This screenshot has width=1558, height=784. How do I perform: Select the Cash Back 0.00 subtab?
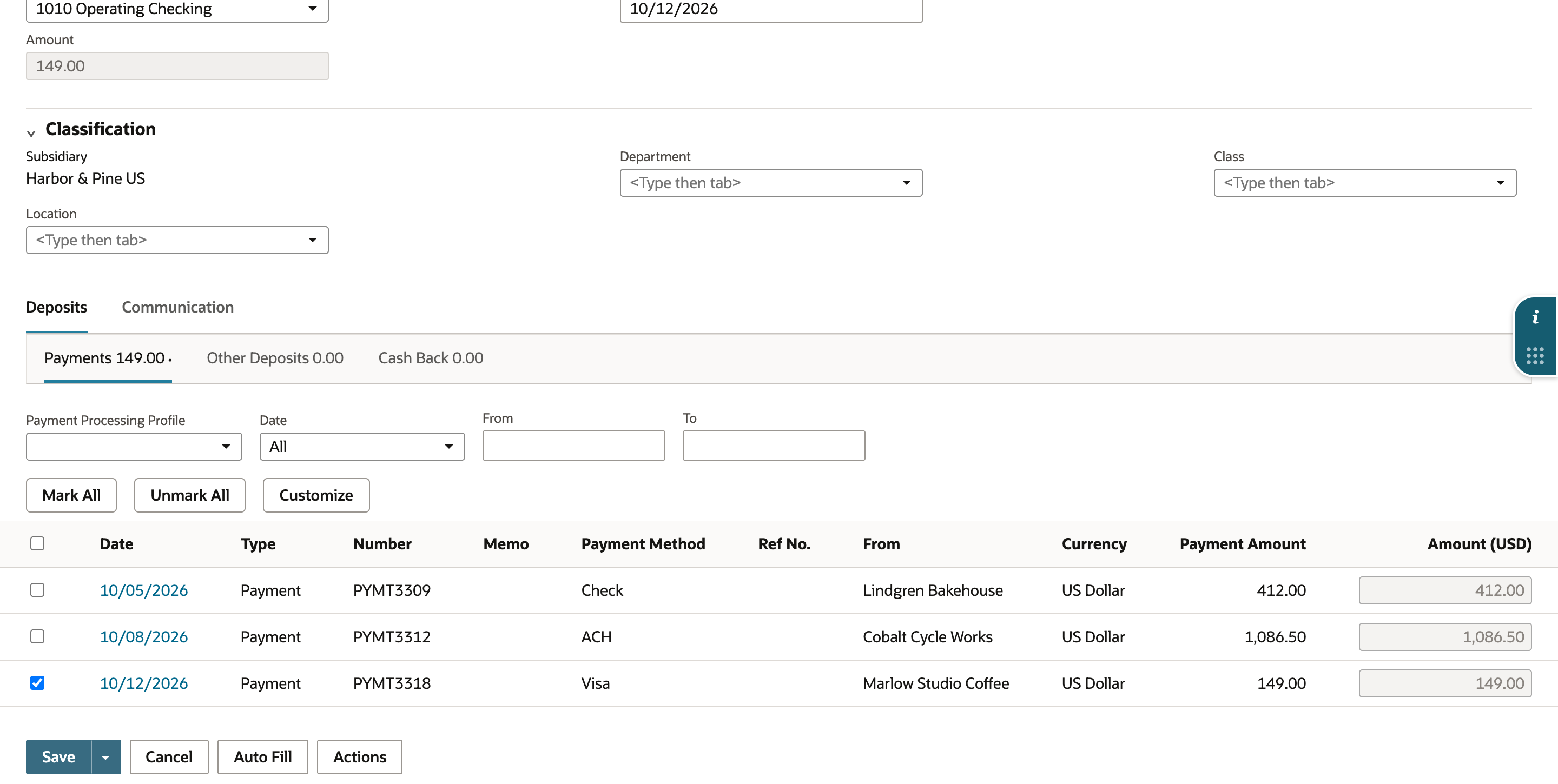pos(431,358)
